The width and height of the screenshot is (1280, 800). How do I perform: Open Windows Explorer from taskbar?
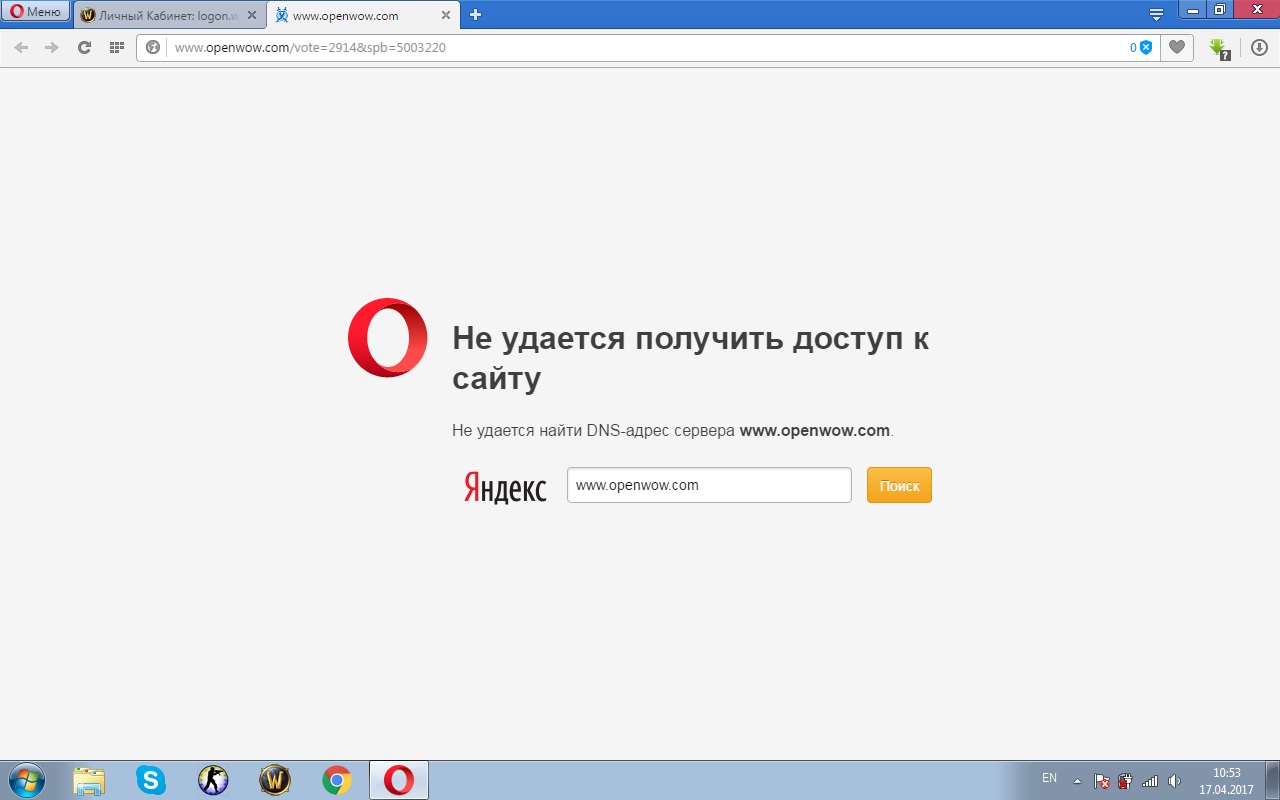point(89,780)
